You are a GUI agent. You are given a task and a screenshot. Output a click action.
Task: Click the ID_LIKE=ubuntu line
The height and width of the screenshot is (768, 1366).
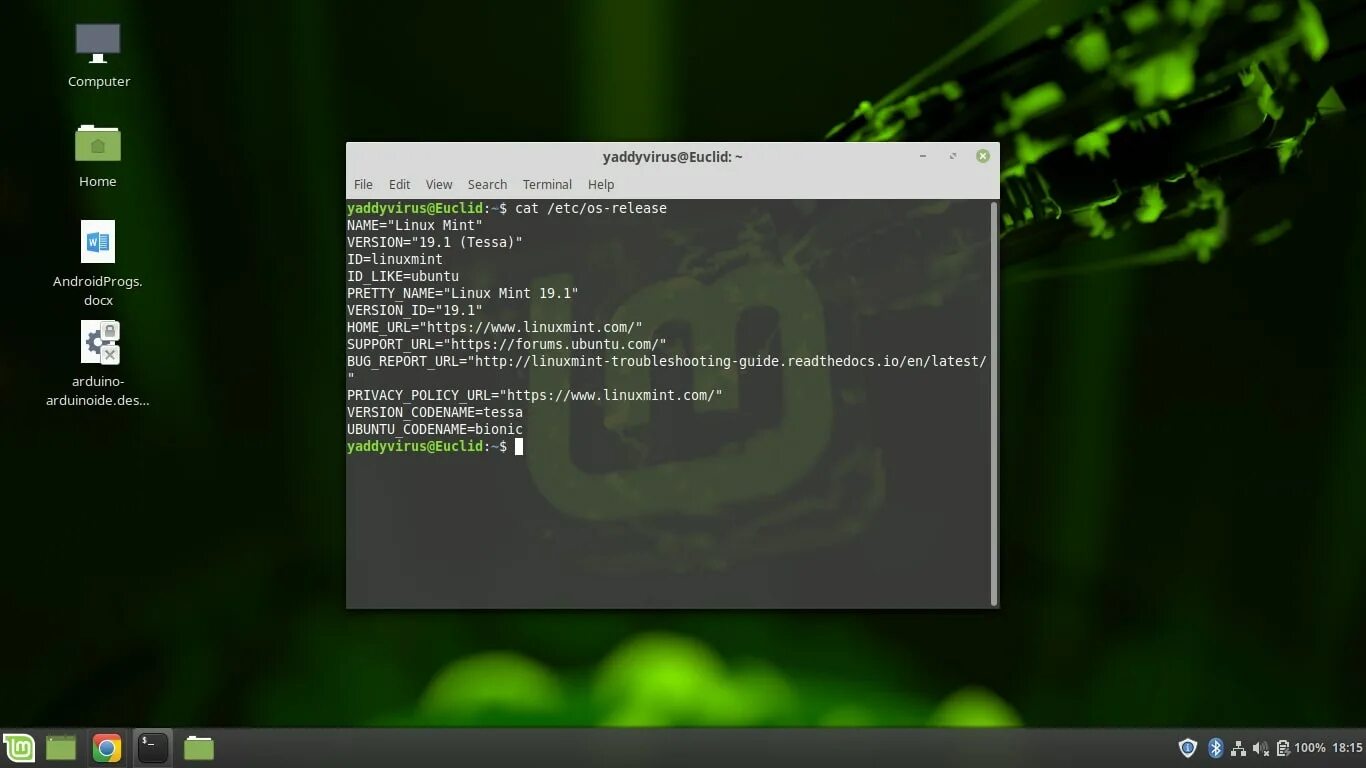tap(403, 276)
